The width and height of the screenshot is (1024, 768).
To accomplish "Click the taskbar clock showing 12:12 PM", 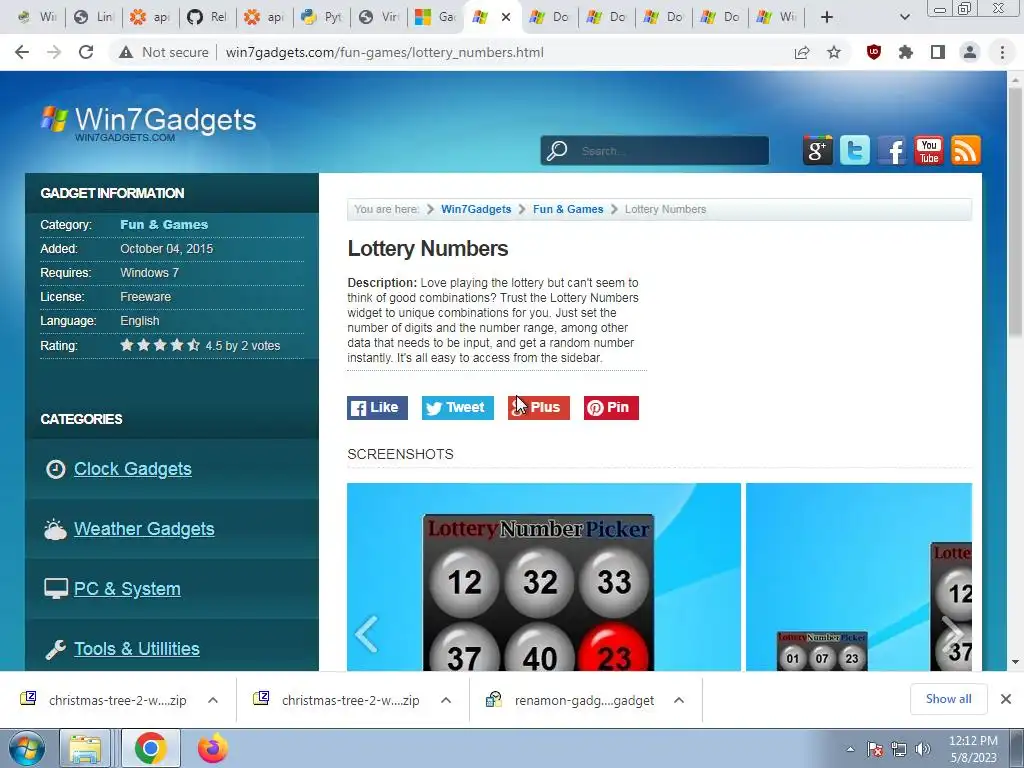I will [973, 749].
